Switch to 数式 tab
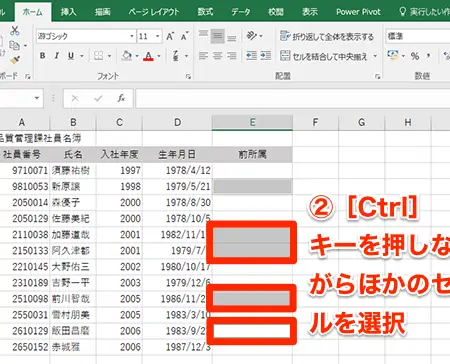The height and width of the screenshot is (364, 450). [205, 12]
